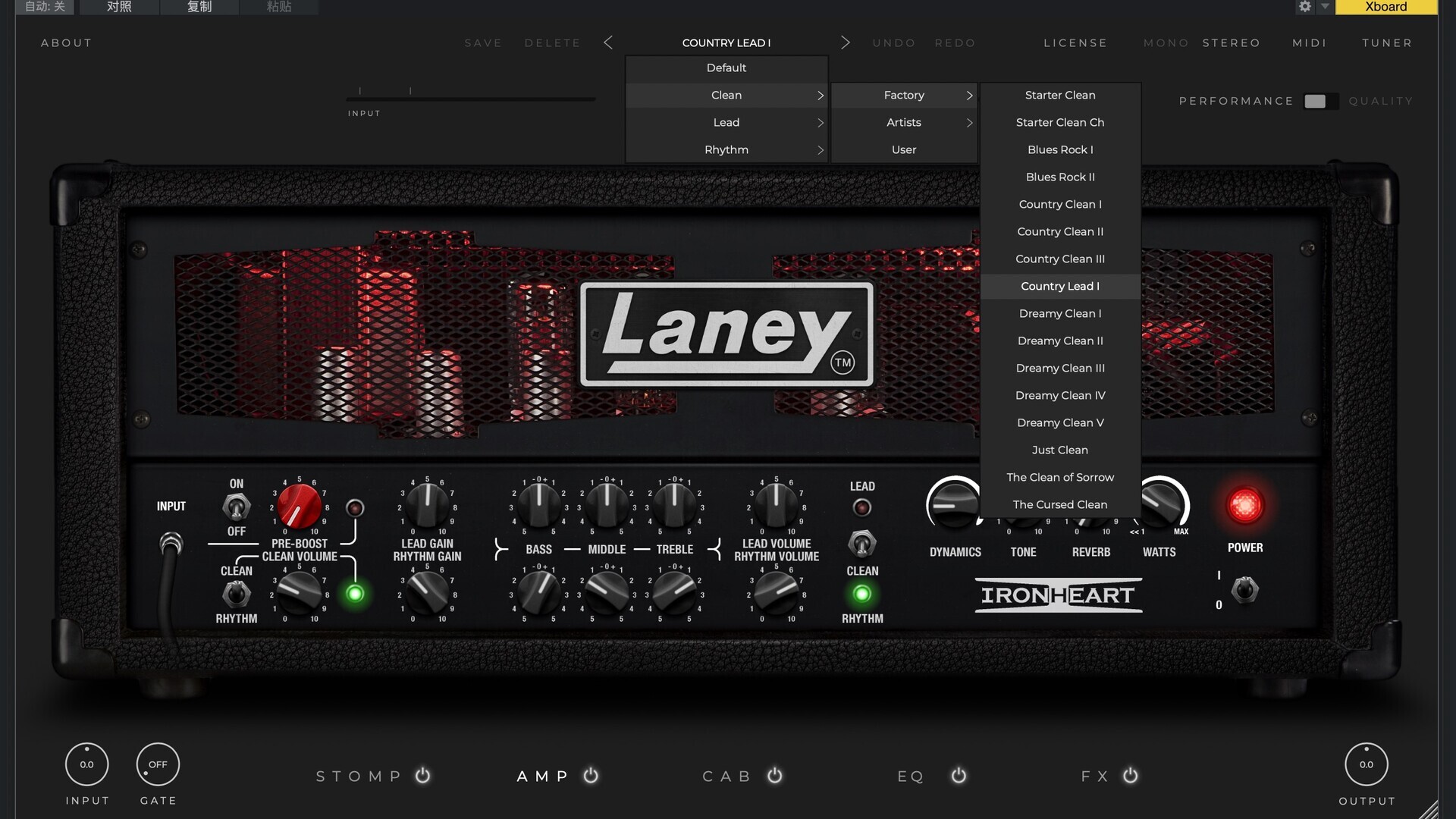Click the red POWER lamp
The image size is (1456, 819).
1244,505
